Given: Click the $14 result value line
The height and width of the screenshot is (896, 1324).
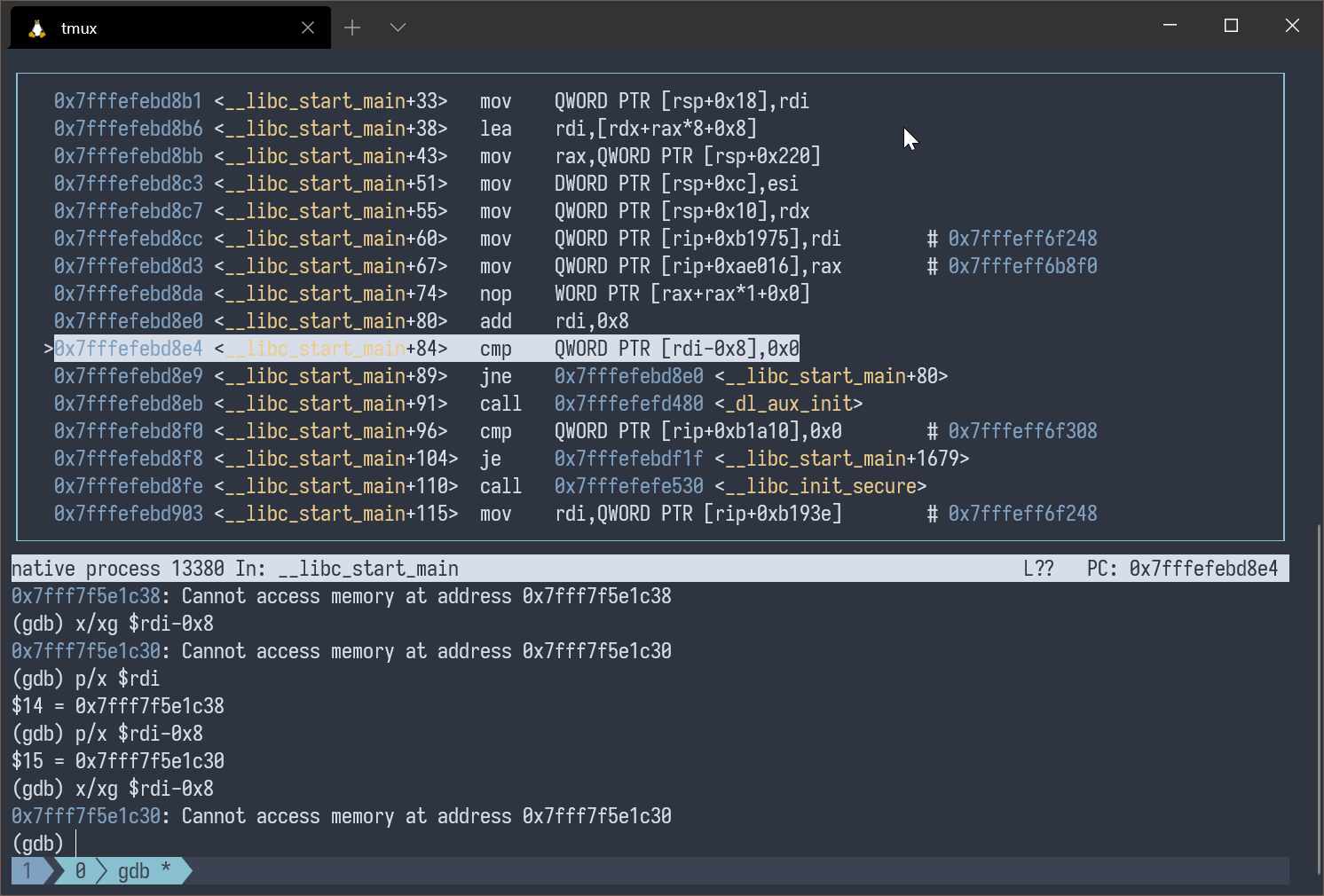Looking at the screenshot, I should (x=117, y=706).
